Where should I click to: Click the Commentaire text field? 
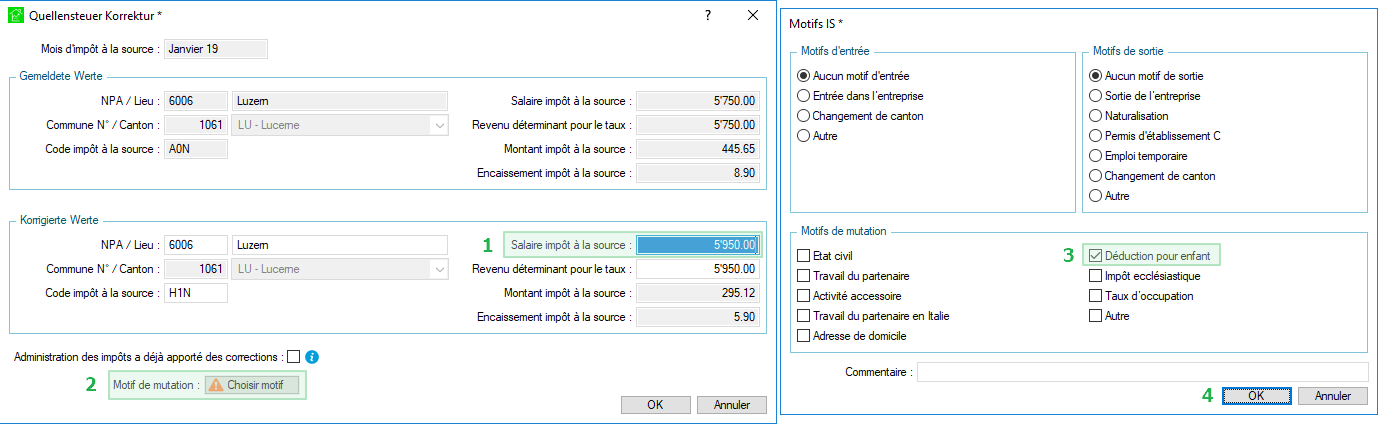1142,372
